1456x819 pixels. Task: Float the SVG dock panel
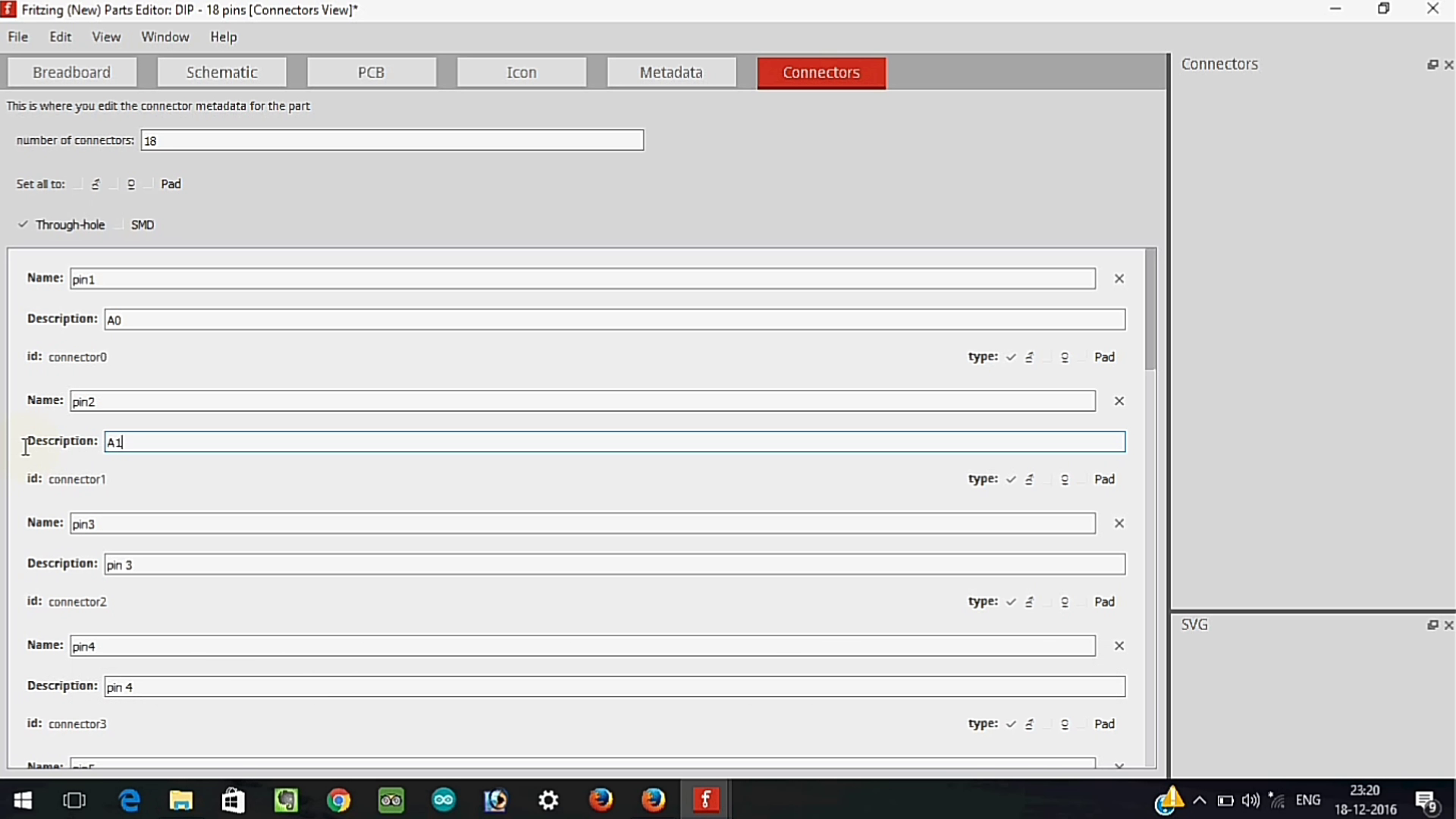point(1432,626)
